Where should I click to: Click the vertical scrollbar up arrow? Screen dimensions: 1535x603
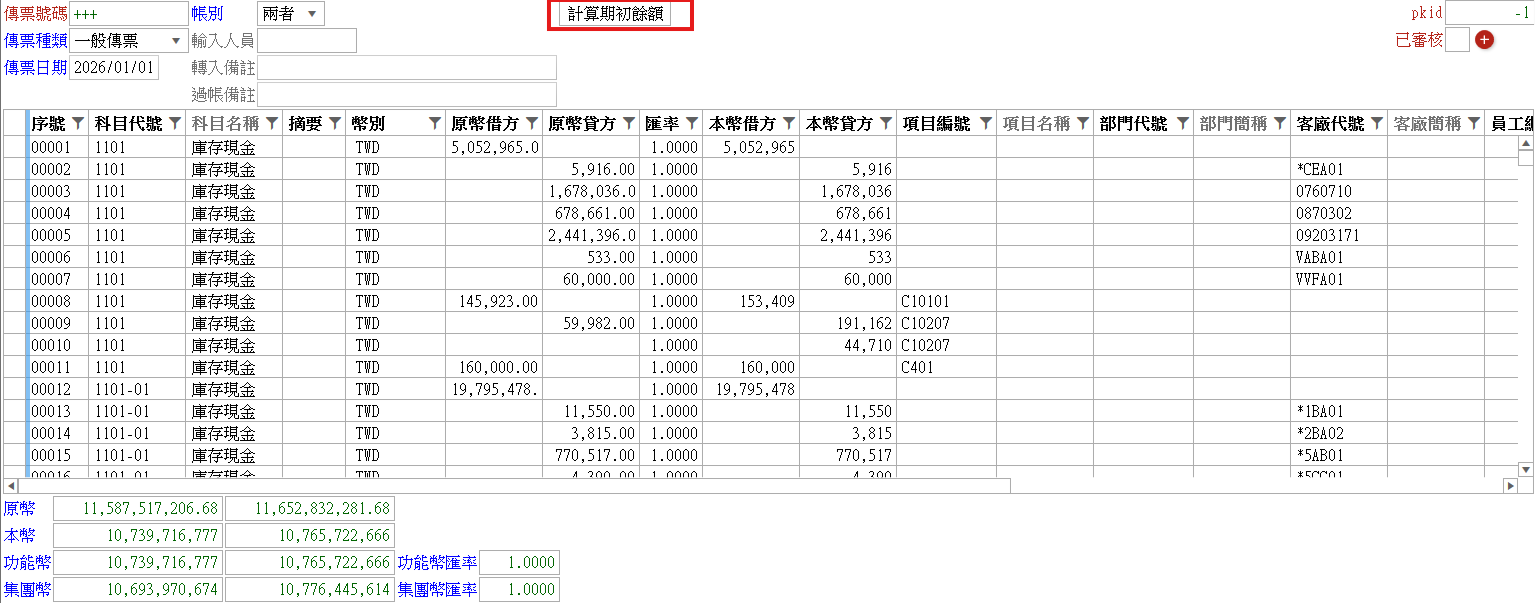click(1526, 144)
